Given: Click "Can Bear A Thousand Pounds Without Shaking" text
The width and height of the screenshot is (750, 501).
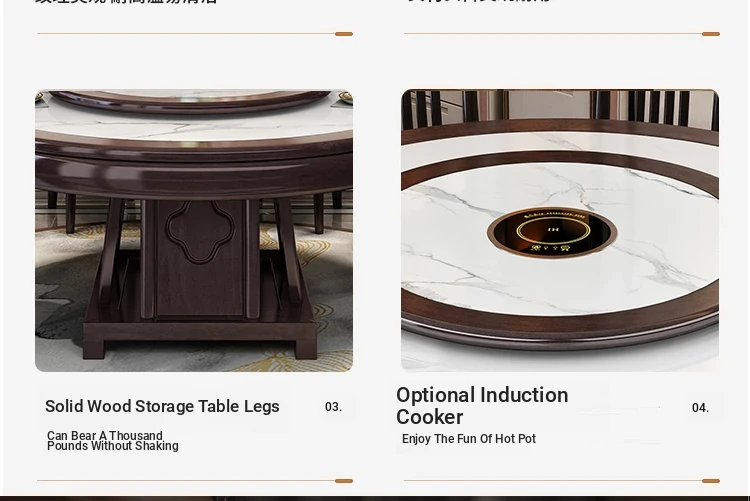Looking at the screenshot, I should (x=113, y=441).
